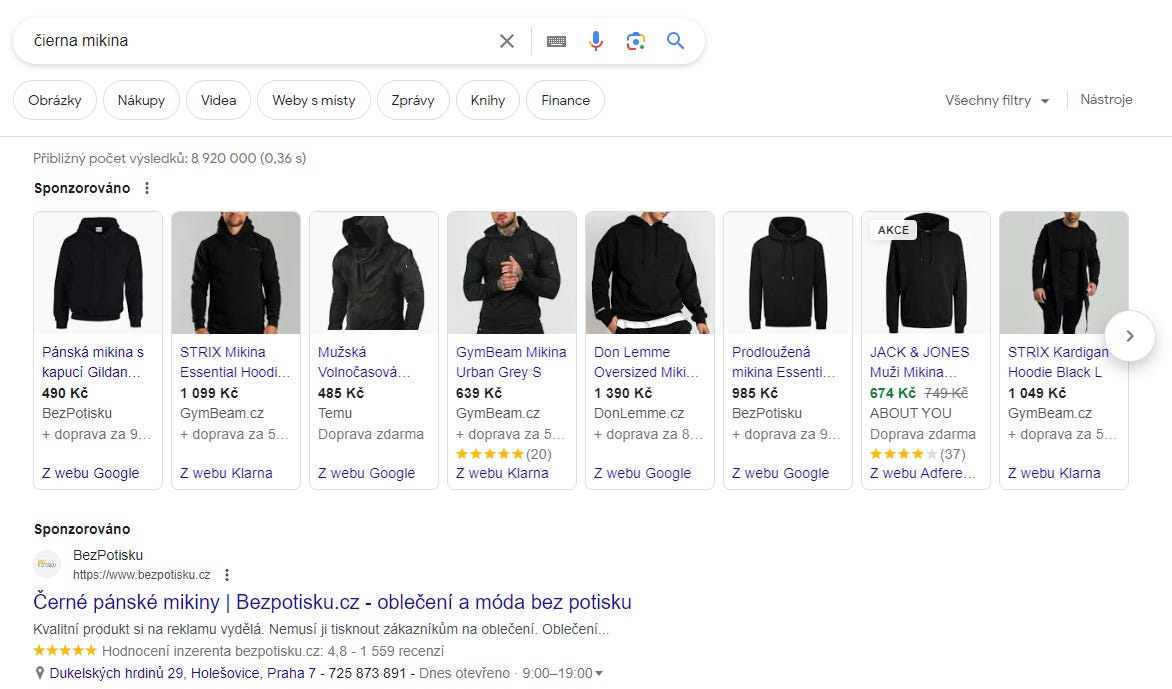Click the 1 390 Kč price on Don Lemme

click(x=623, y=393)
